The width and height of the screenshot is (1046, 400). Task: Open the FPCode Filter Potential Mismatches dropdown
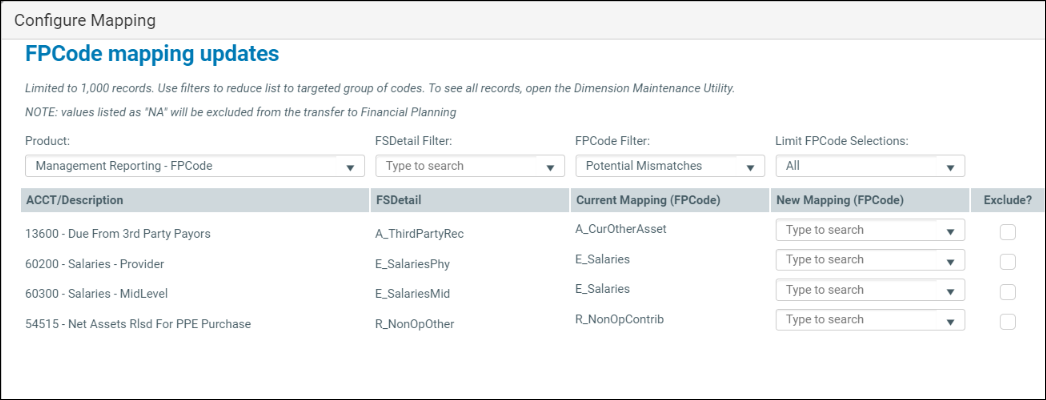(x=670, y=166)
